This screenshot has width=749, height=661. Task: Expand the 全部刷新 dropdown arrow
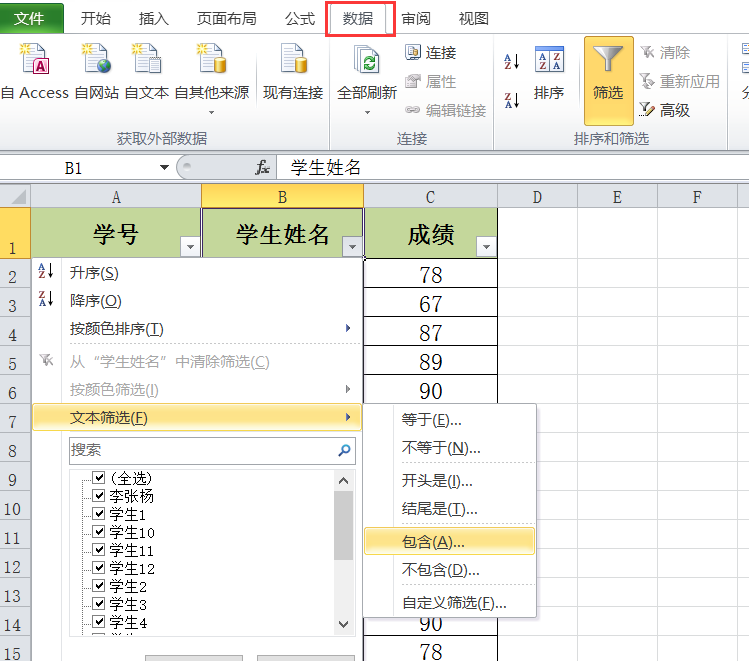[x=367, y=113]
